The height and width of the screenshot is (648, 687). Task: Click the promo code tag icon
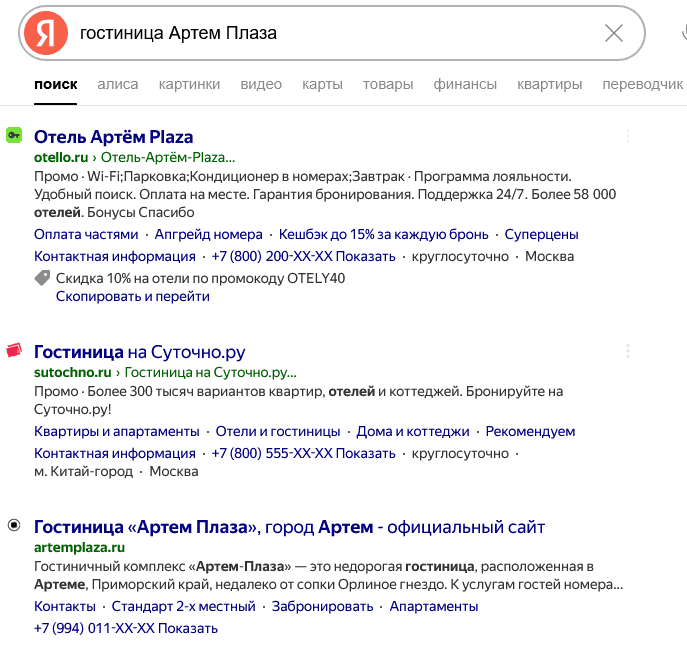(42, 279)
